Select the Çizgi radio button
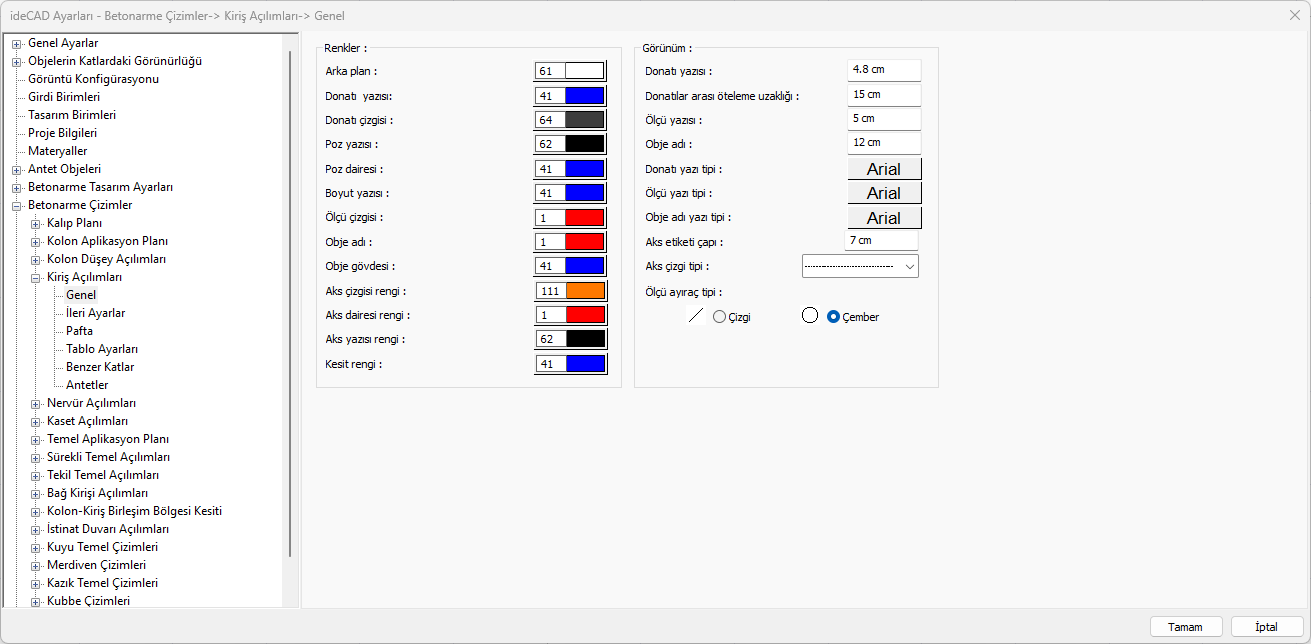 tap(719, 317)
